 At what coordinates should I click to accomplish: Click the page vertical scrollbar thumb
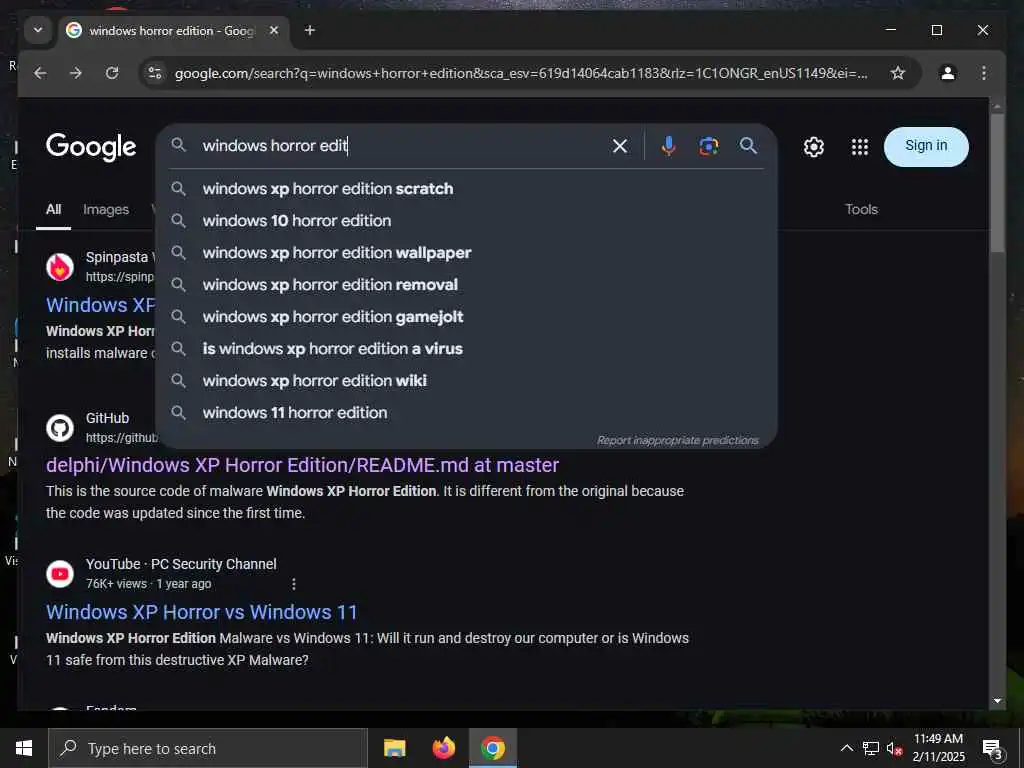(997, 184)
